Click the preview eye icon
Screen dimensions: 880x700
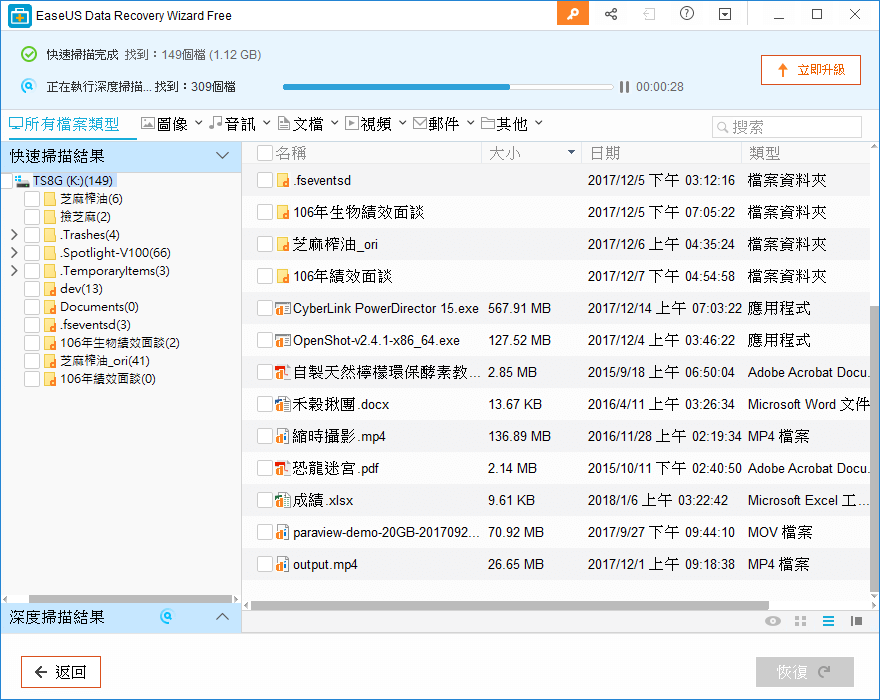coord(772,621)
